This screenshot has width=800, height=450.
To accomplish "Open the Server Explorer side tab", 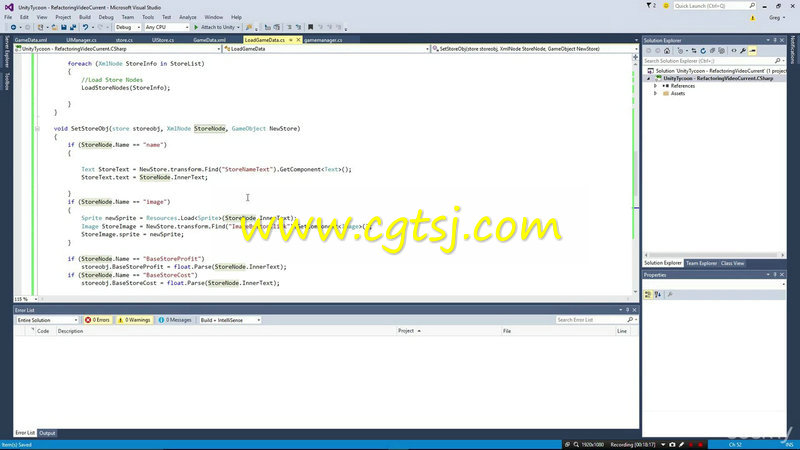I will click(7, 52).
